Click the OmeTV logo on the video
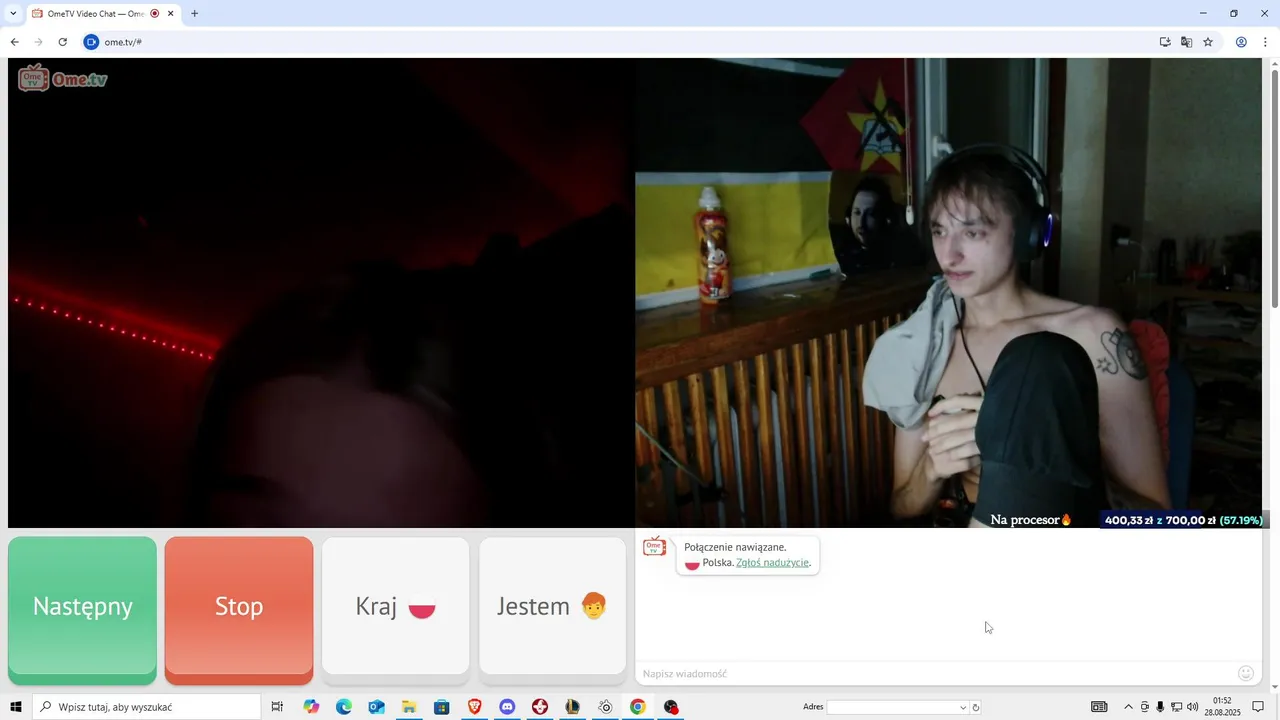 click(x=62, y=78)
